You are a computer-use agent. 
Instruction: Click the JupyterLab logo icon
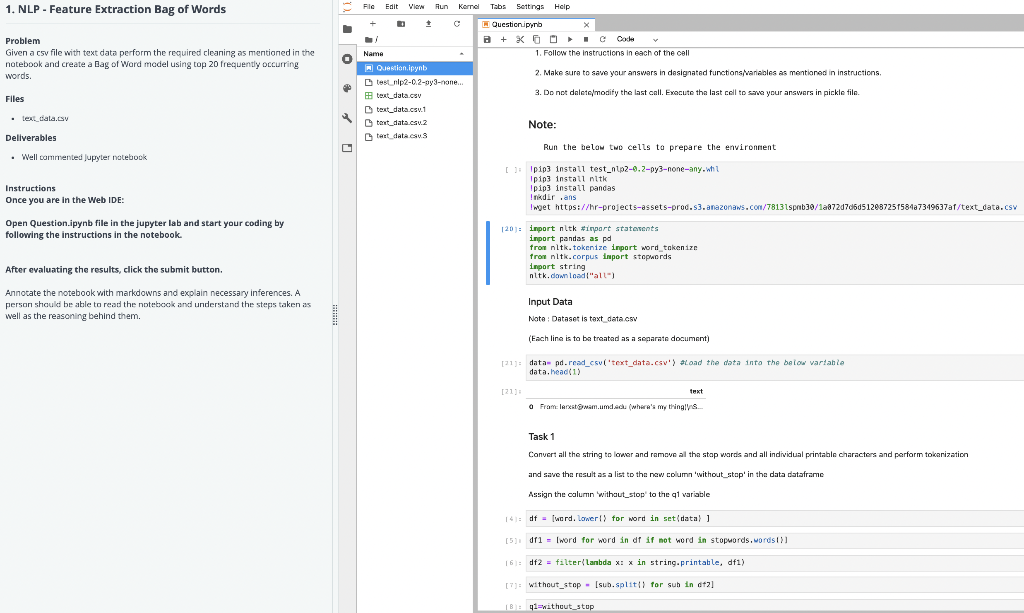pos(347,7)
